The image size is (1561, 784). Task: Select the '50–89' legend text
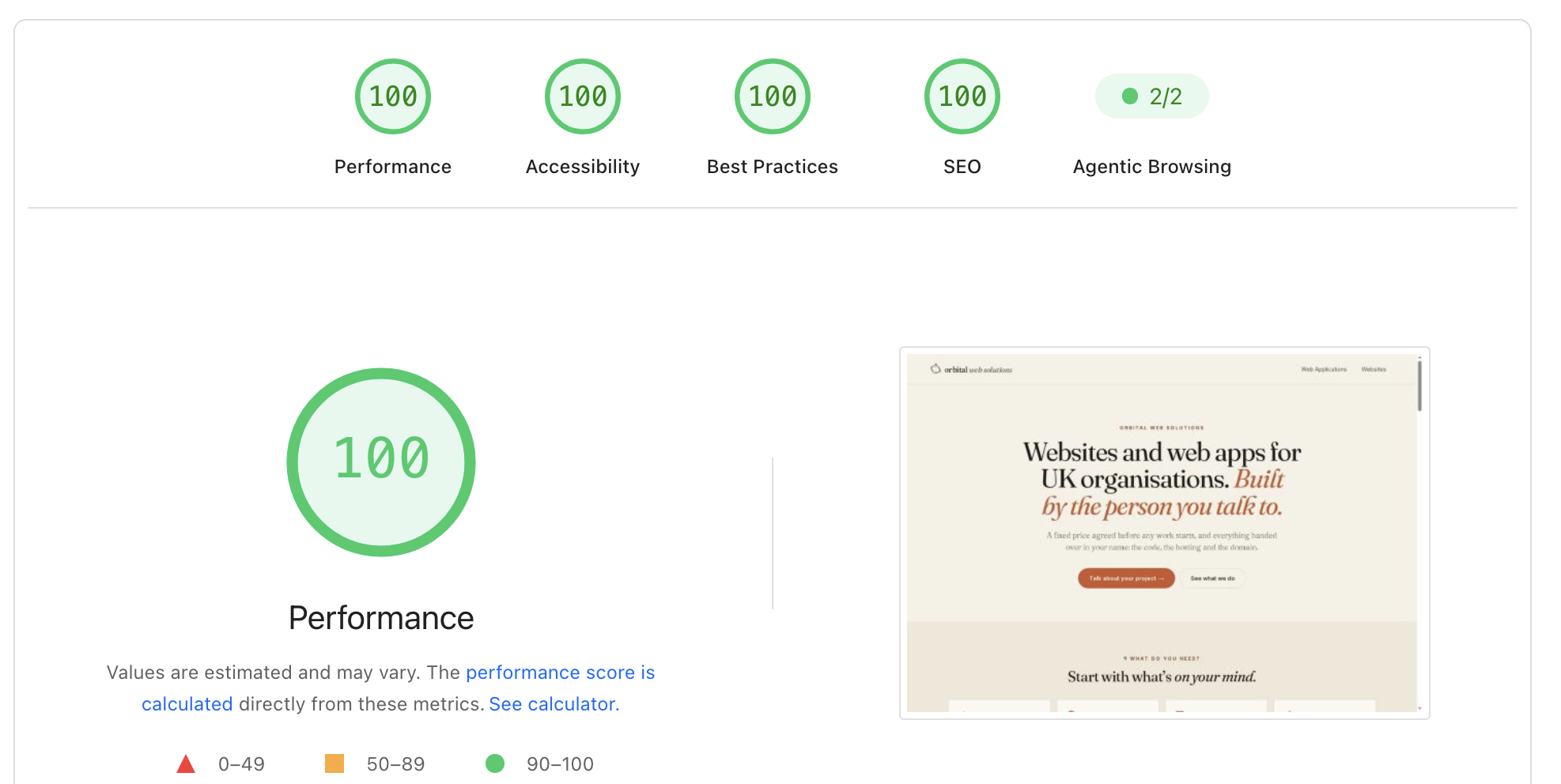point(395,764)
